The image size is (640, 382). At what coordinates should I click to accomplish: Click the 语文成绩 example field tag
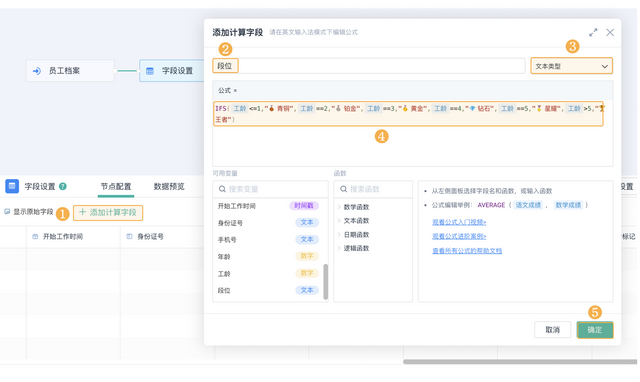[x=528, y=205]
